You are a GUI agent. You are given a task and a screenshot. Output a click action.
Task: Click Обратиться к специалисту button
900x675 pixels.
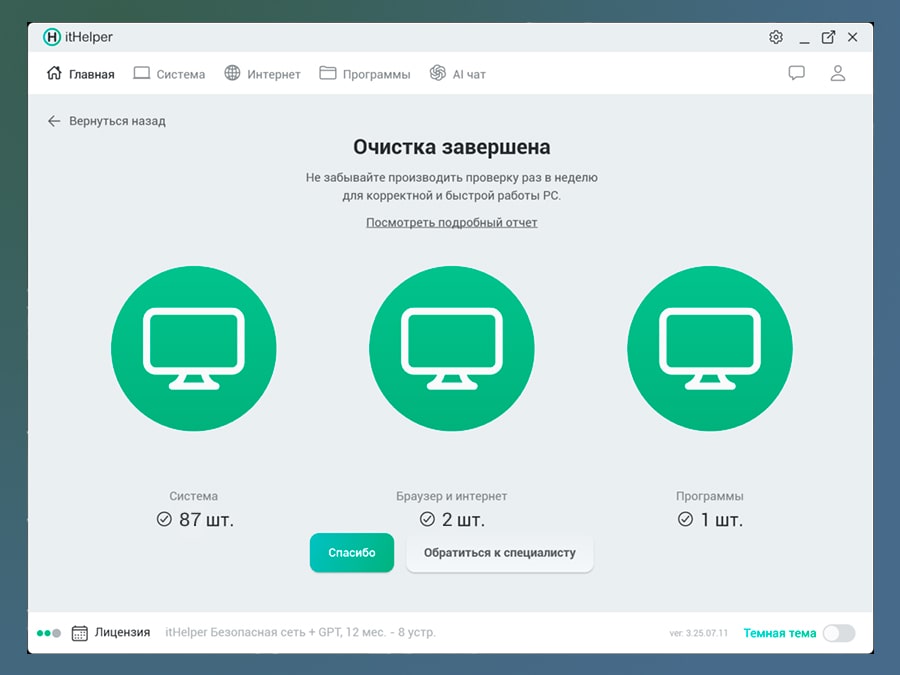(x=500, y=552)
